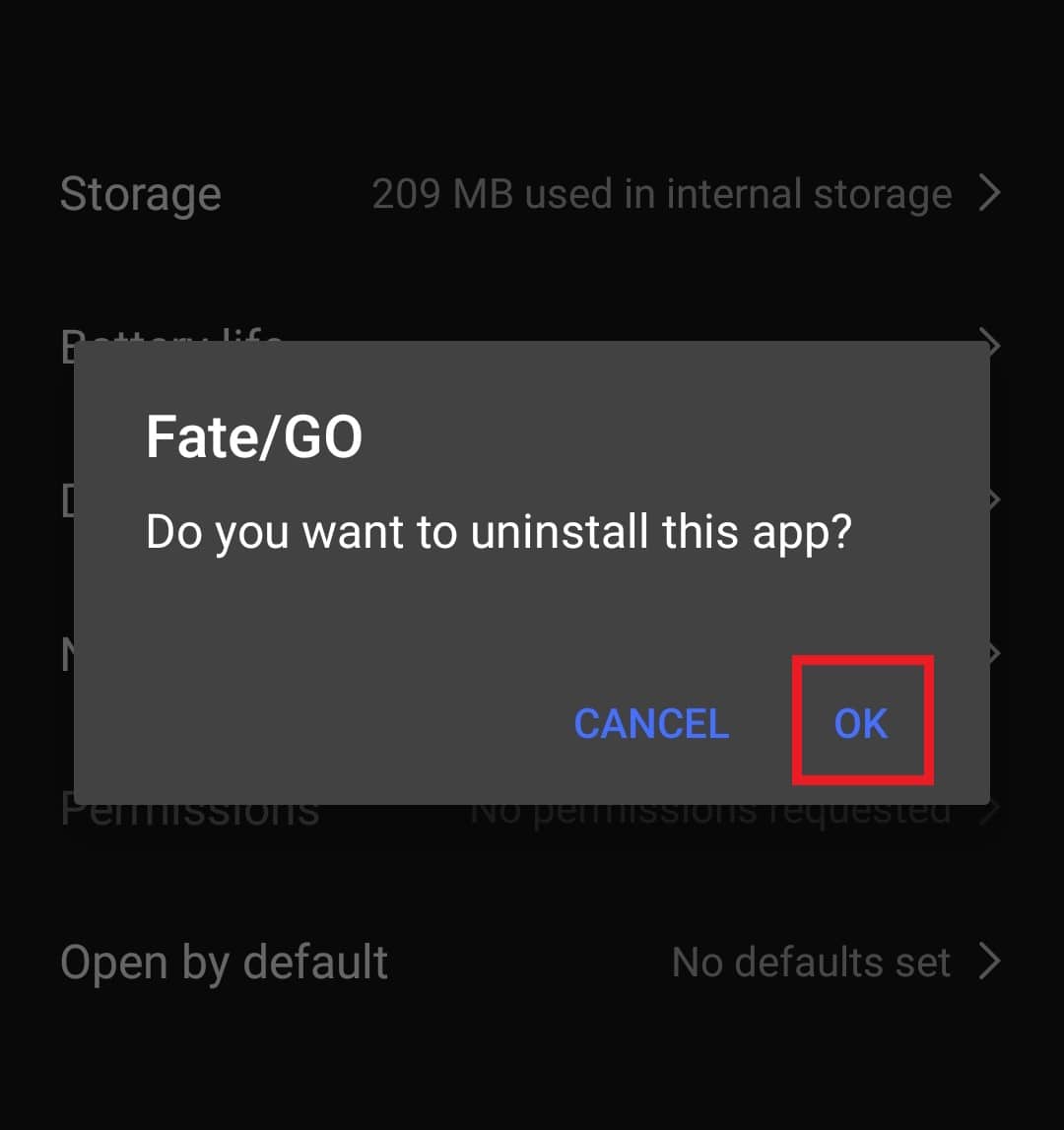Open the Storage settings entry

(x=140, y=193)
